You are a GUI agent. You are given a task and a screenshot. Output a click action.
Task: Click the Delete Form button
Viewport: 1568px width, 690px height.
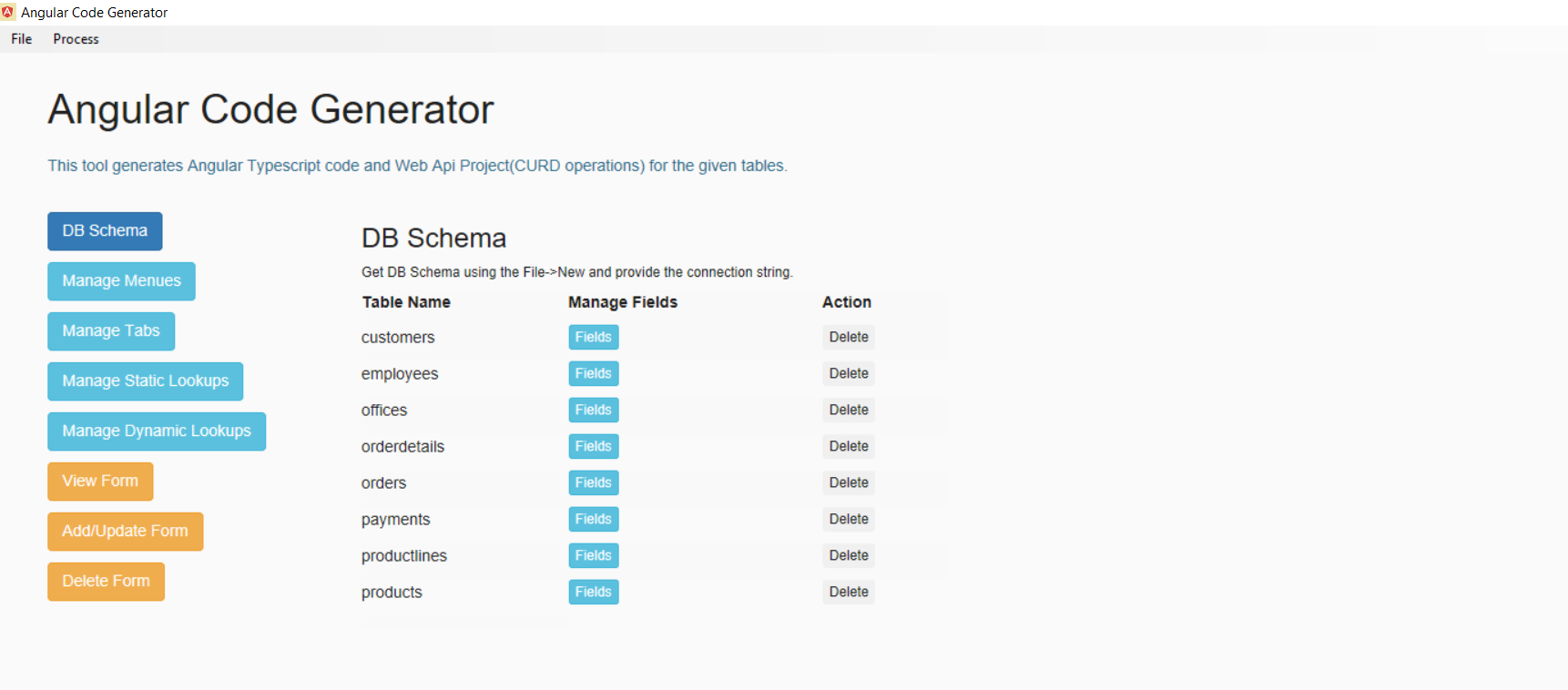click(106, 582)
